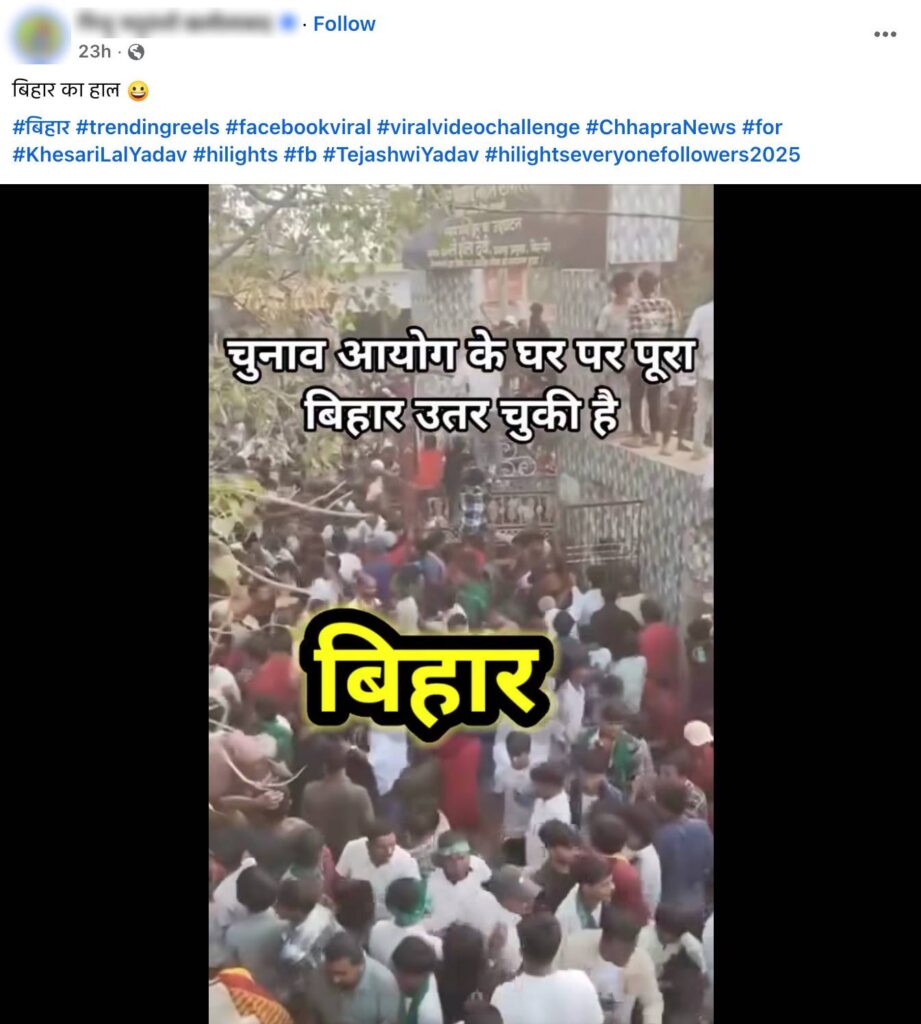
Task: Open the #facebookviral hashtag
Action: click(x=298, y=127)
